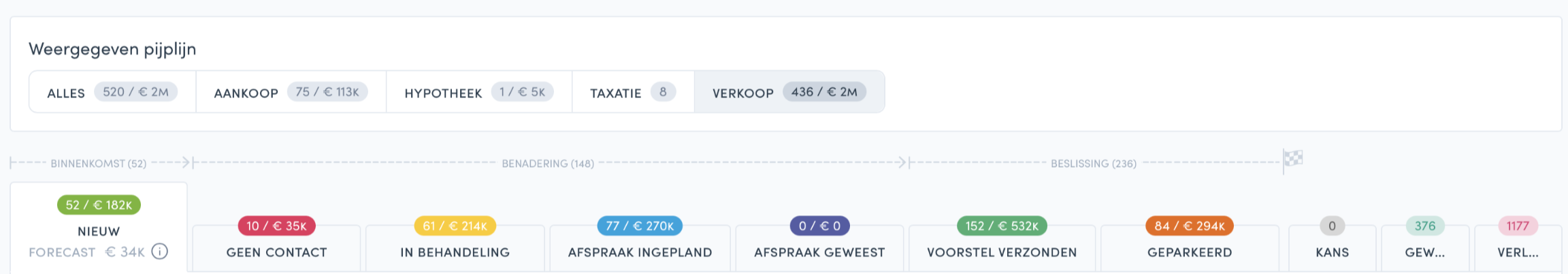1568x274 pixels.
Task: Click the forecast info icon
Action: pos(159,252)
